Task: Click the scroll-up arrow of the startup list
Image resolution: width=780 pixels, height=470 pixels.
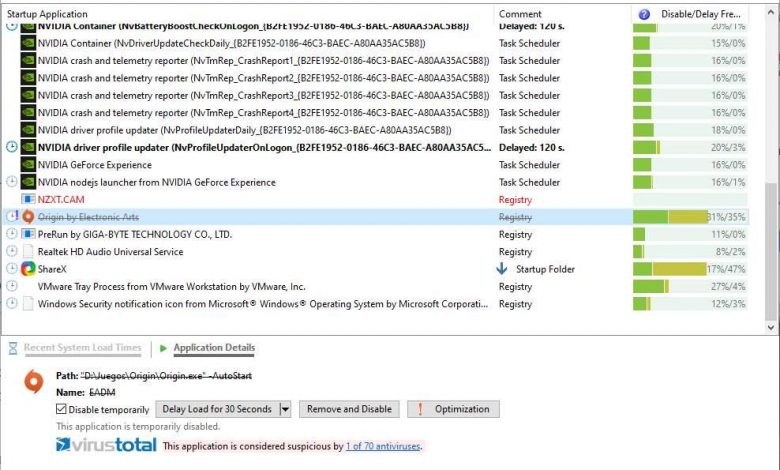Action: coord(771,12)
